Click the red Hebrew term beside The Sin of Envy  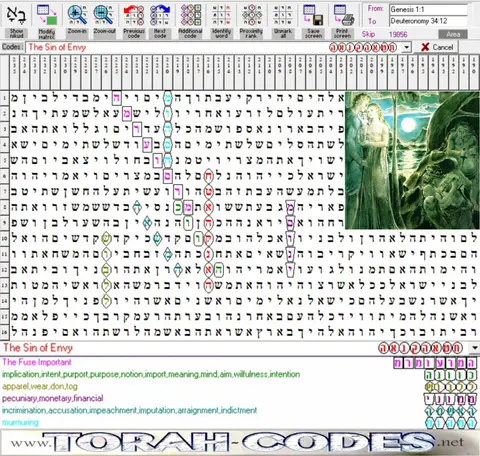pos(420,348)
